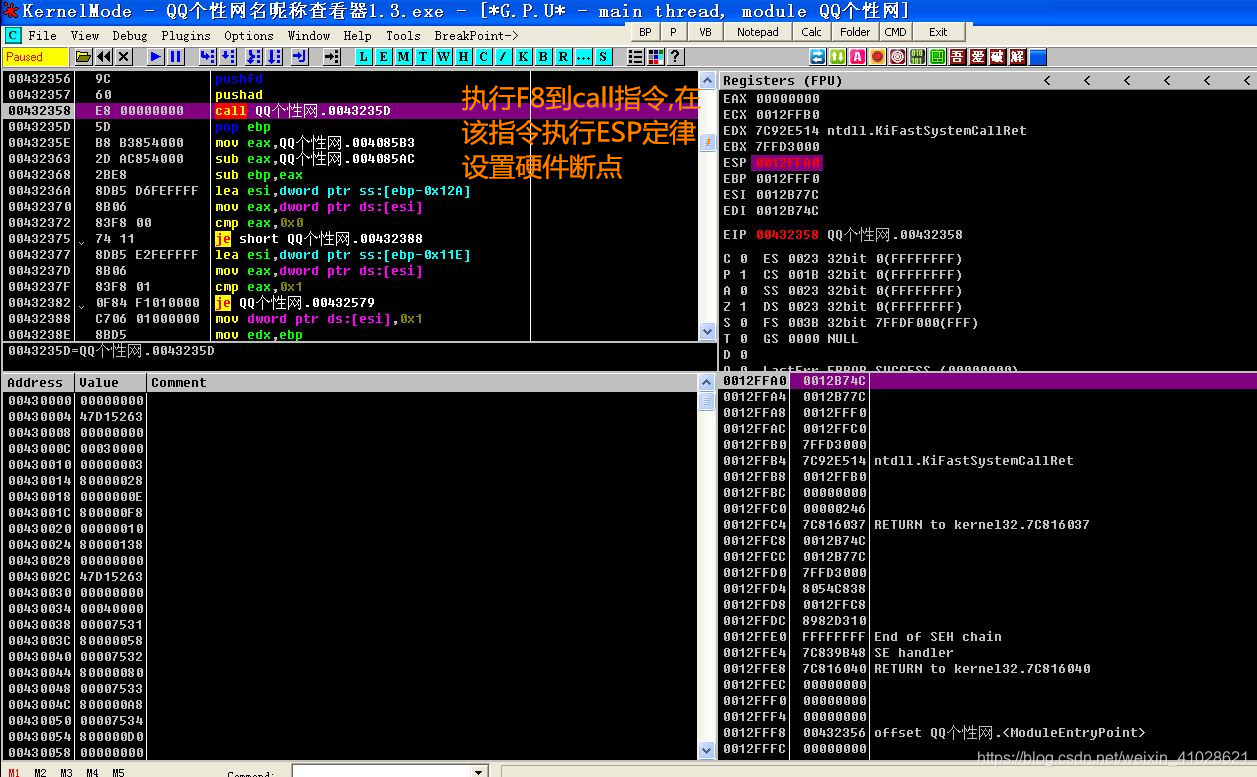This screenshot has height=777, width=1257.
Task: Select the ESP register value 0012FFA0
Action: click(787, 163)
